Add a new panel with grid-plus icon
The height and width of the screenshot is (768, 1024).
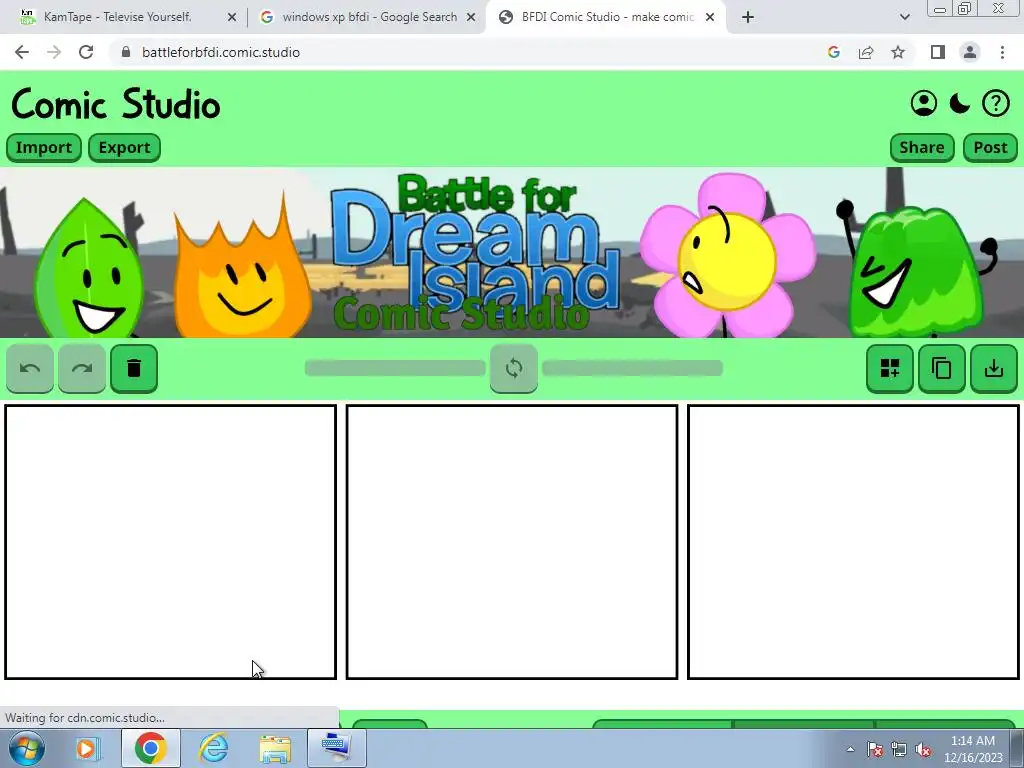[x=889, y=368]
